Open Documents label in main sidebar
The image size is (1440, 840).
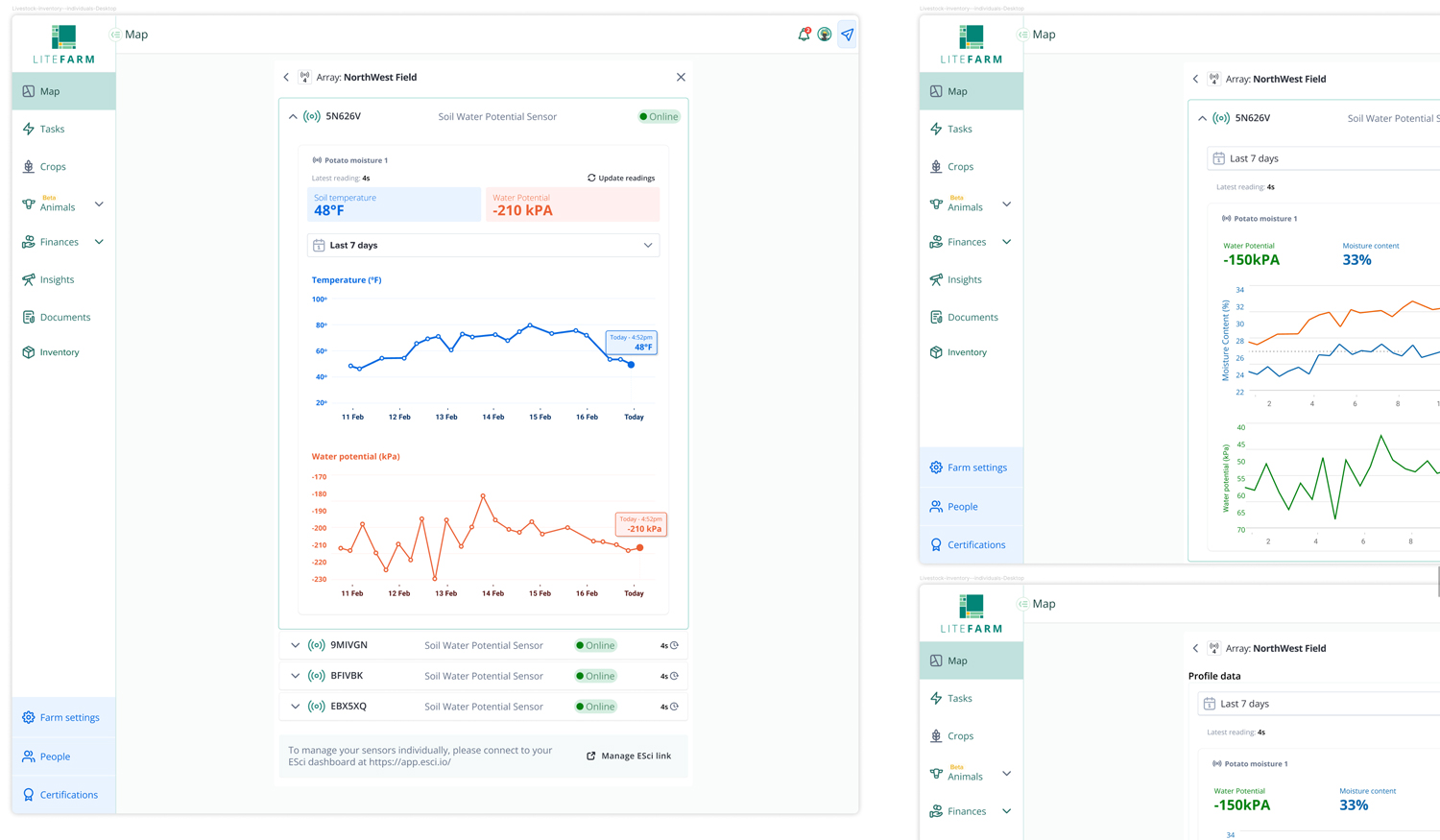(x=65, y=317)
